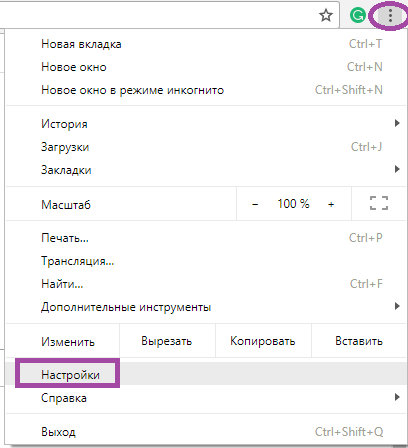Toggle fullscreen mode icon

[379, 203]
